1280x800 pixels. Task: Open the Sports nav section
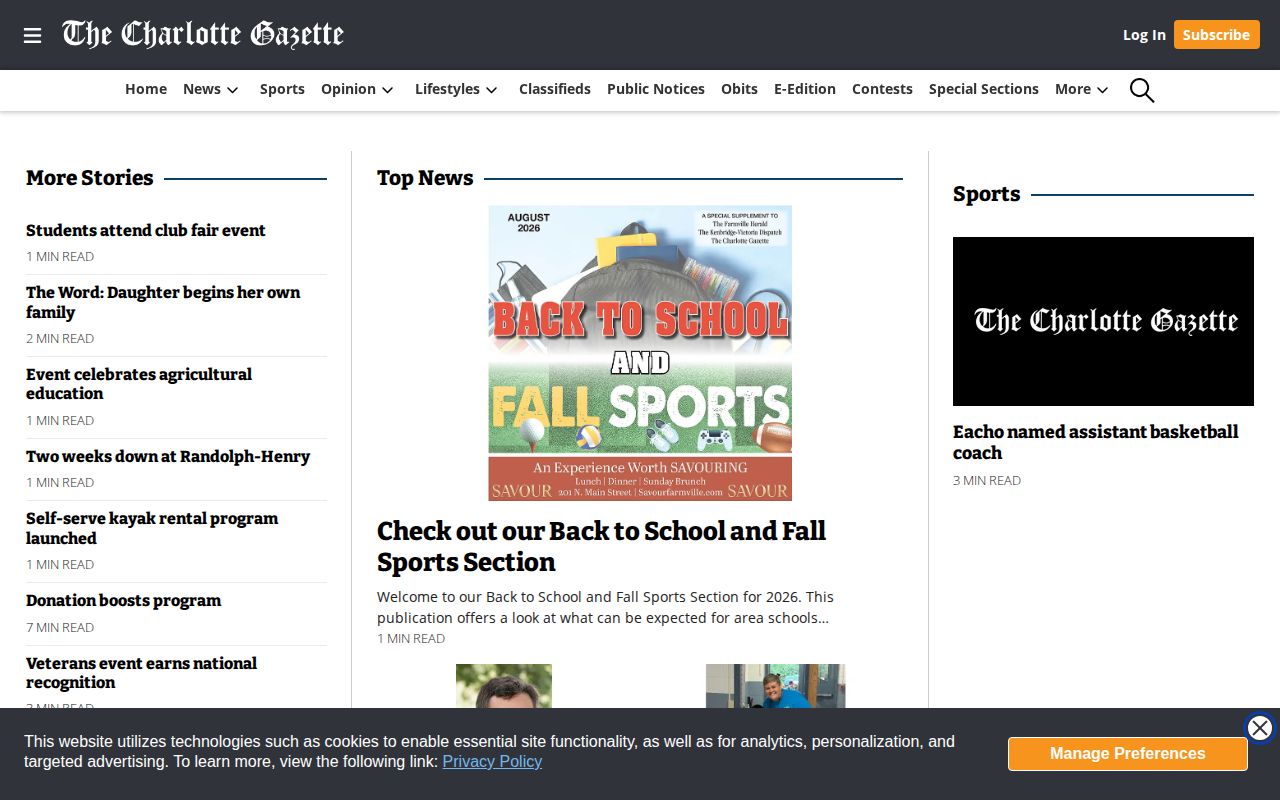[x=282, y=89]
